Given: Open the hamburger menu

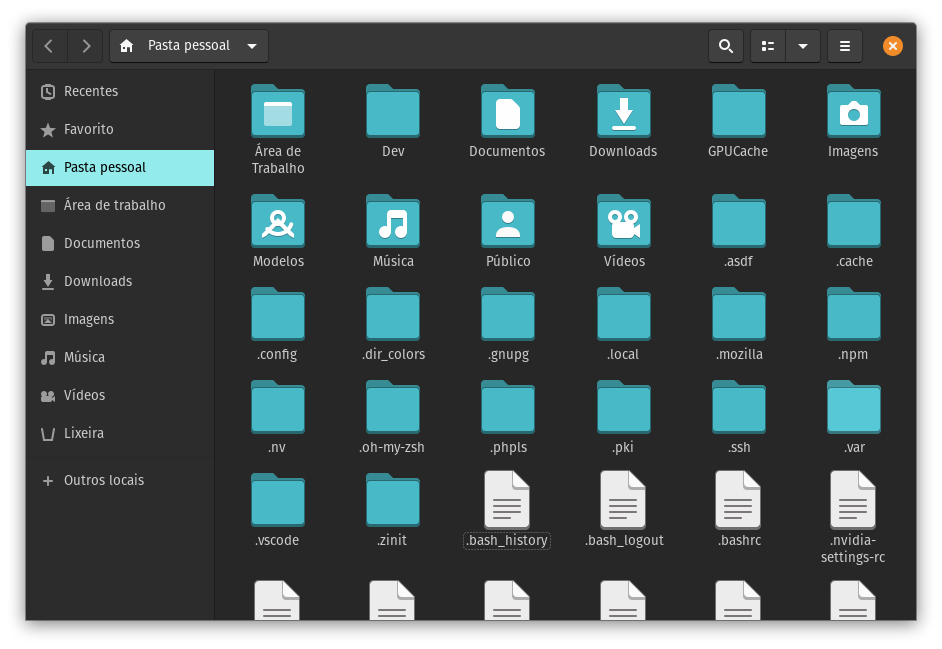Looking at the screenshot, I should coord(844,46).
